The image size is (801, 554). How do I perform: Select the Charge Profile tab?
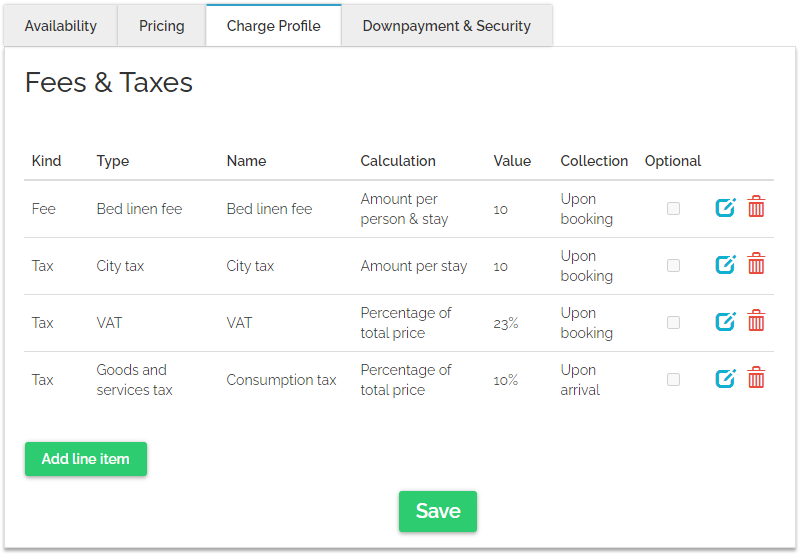pos(274,26)
